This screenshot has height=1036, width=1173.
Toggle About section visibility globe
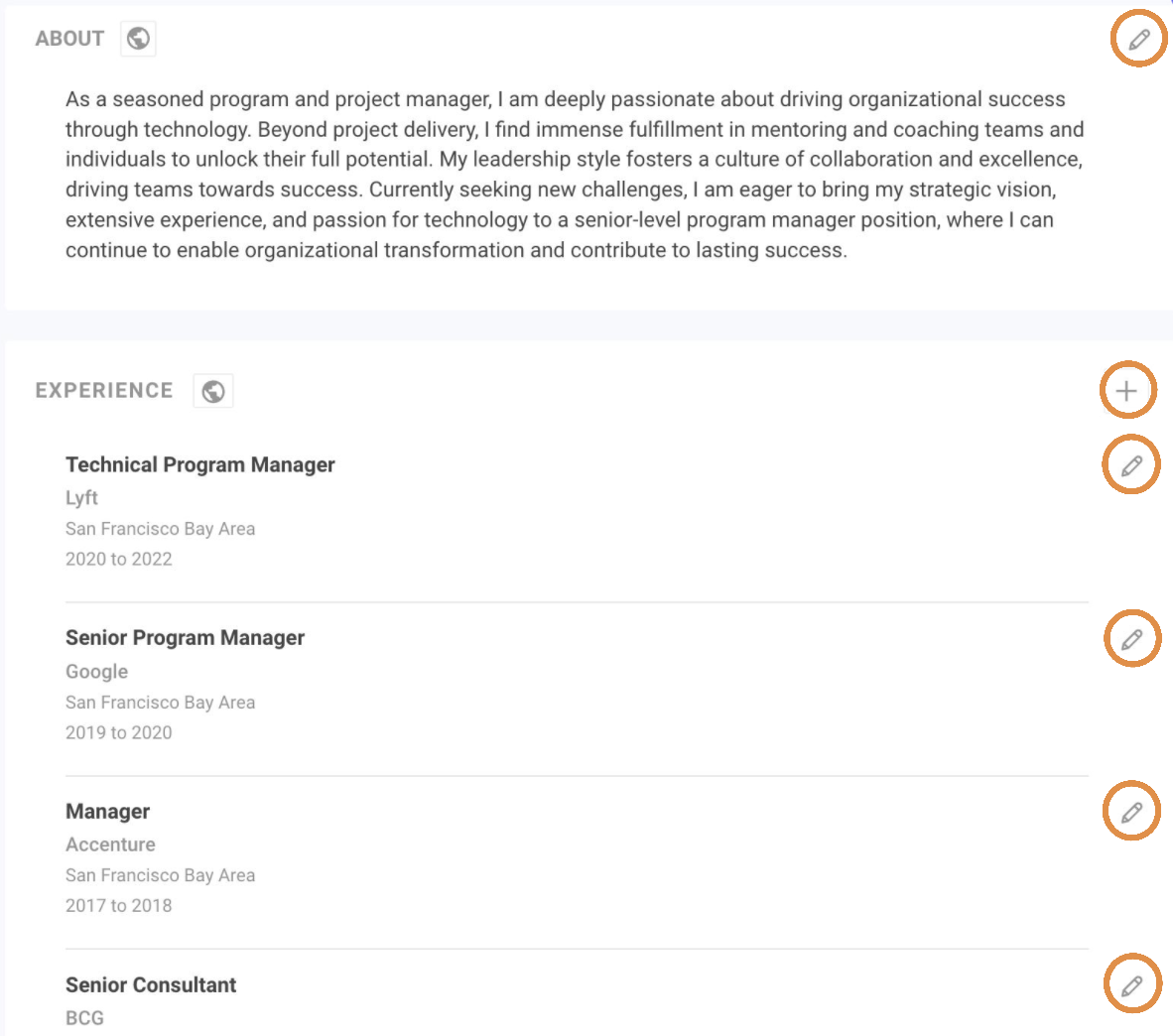tap(139, 39)
